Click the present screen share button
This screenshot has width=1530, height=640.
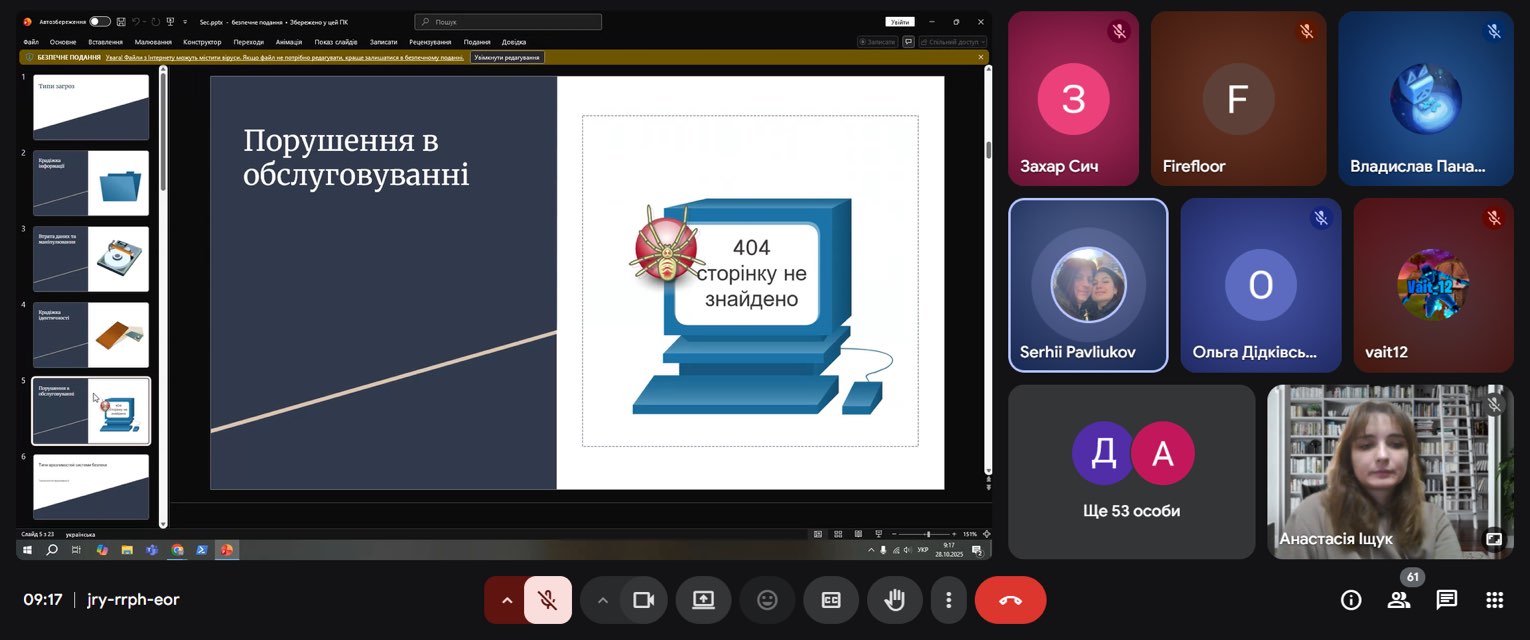point(703,600)
